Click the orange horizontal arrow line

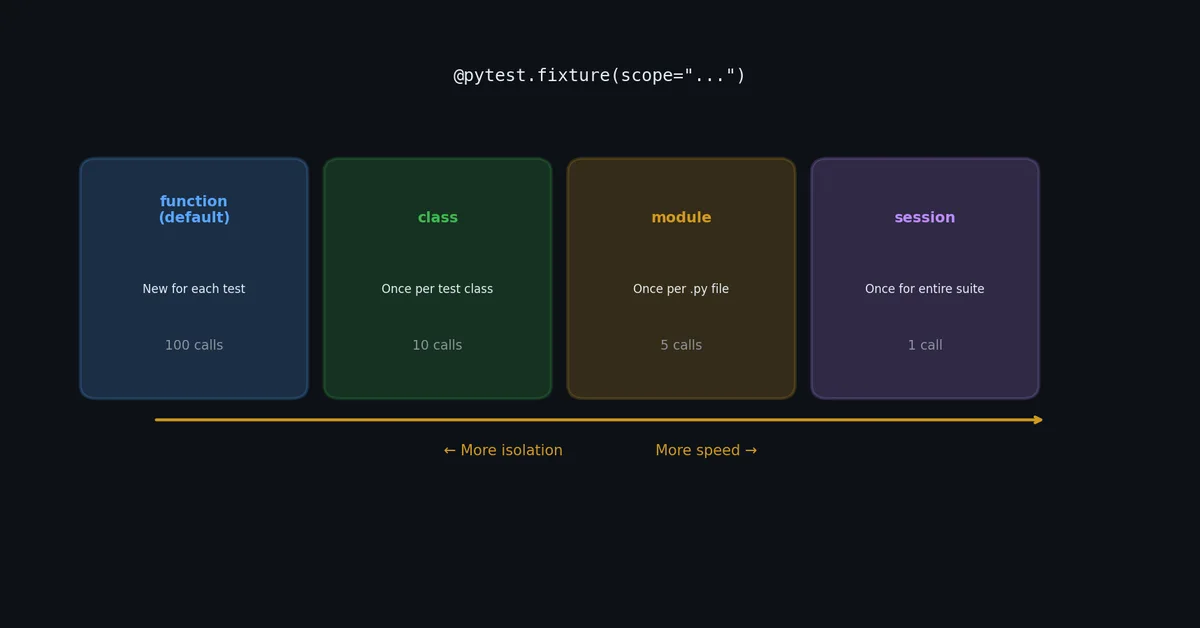click(x=599, y=420)
